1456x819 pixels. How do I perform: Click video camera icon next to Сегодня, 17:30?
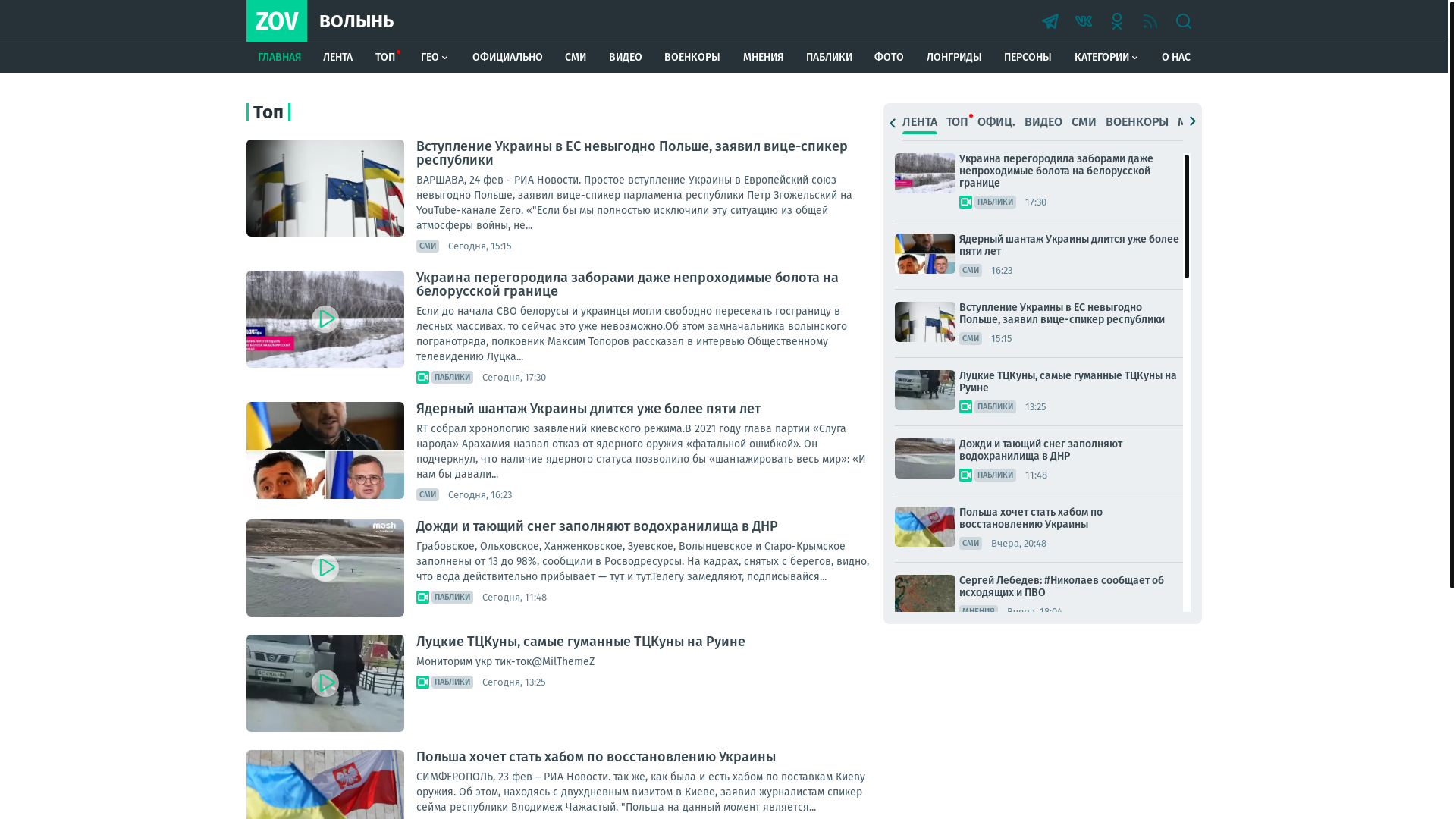[x=422, y=377]
